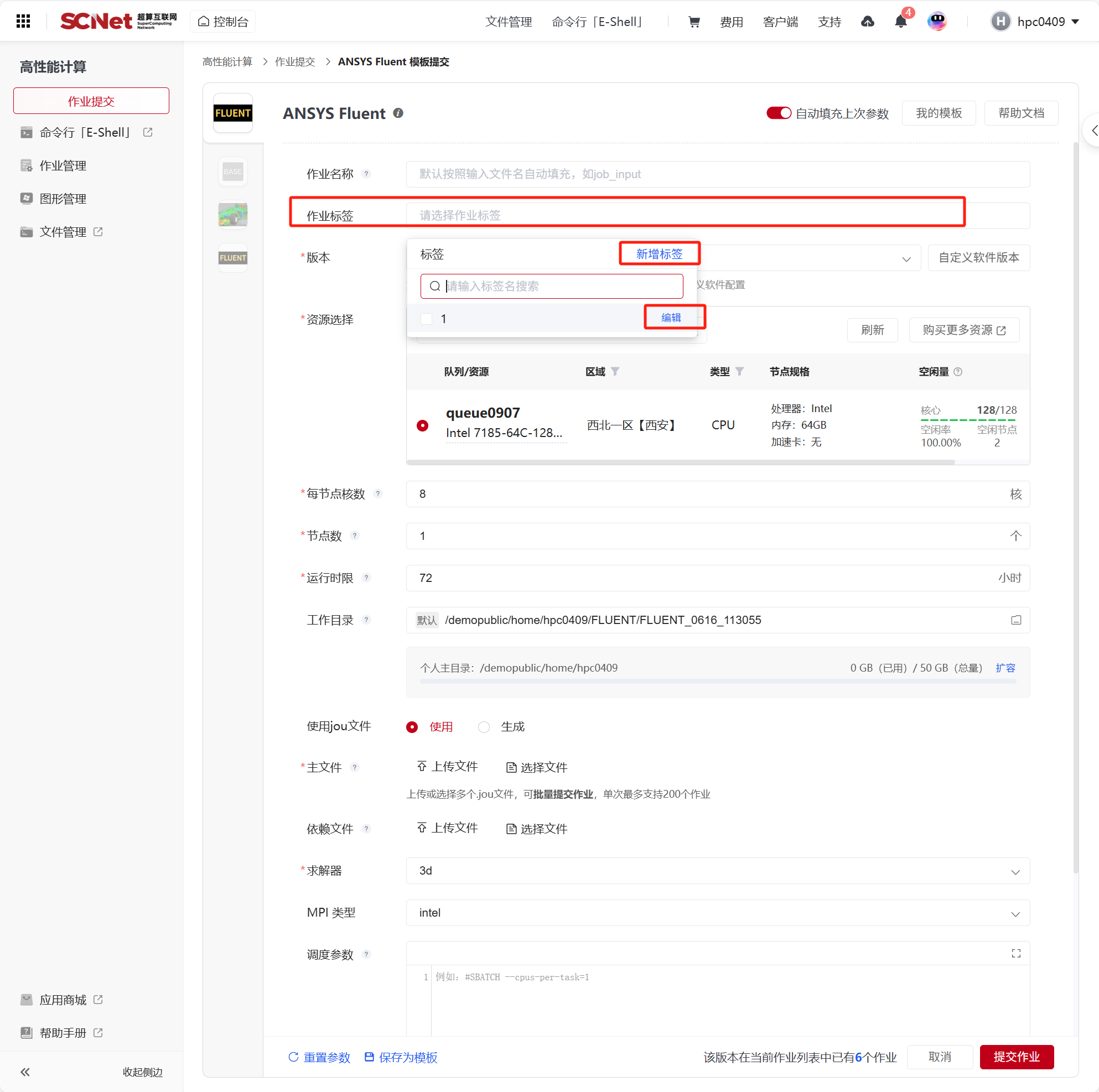The width and height of the screenshot is (1099, 1092).
Task: Open 作业提交 in the sidebar
Action: (91, 101)
